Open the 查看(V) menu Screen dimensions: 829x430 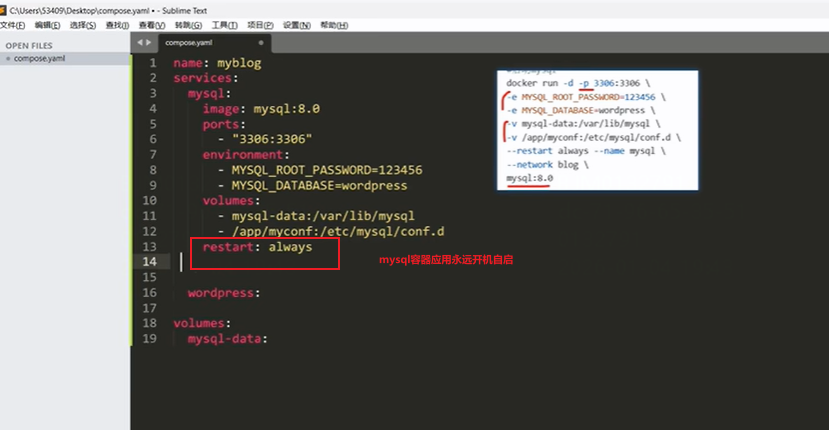point(152,25)
